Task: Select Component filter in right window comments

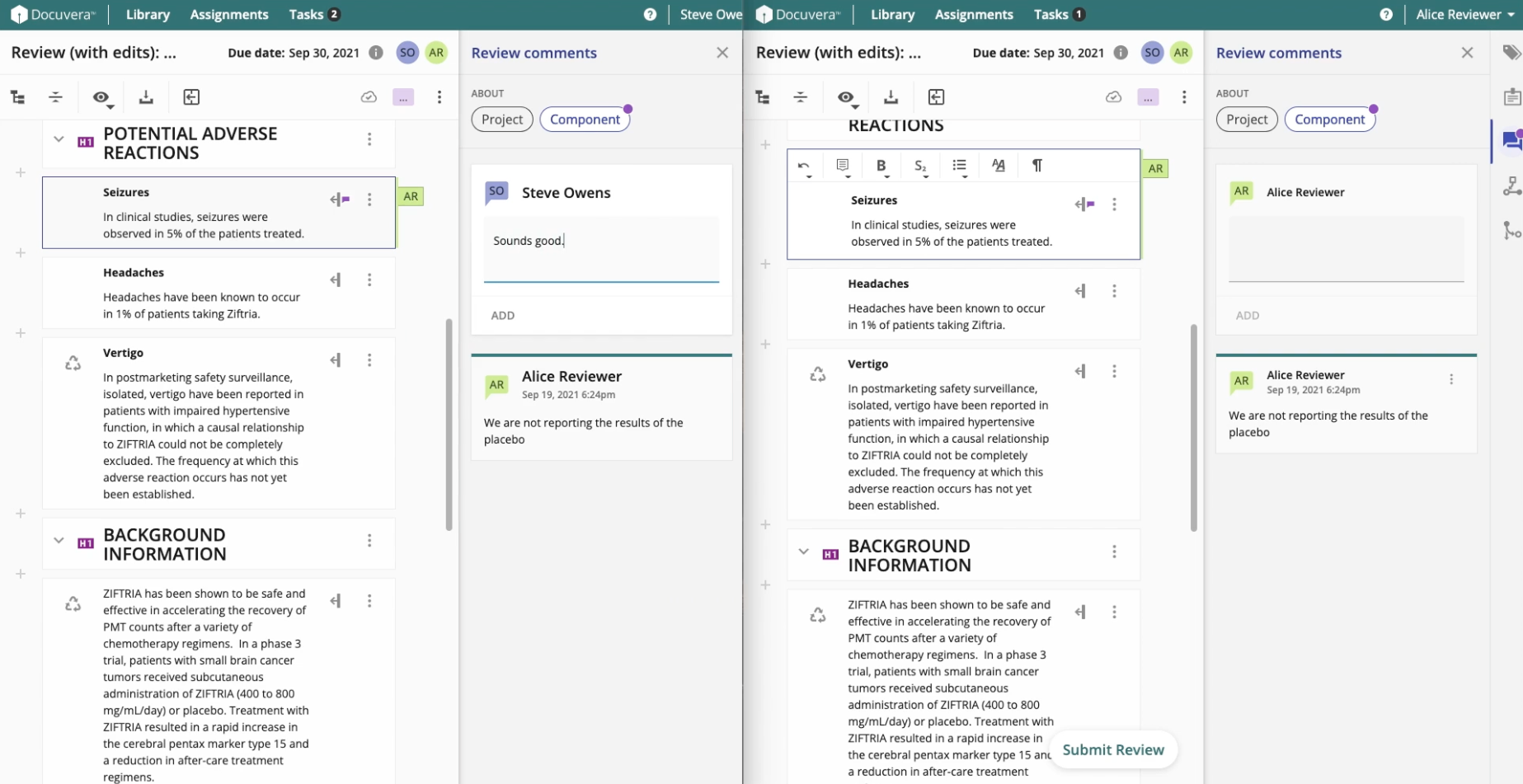Action: click(x=1330, y=120)
